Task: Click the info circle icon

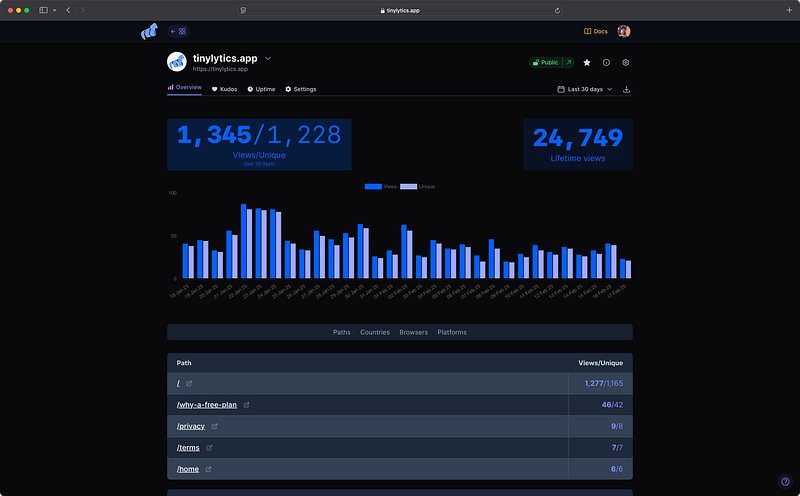Action: 606,62
